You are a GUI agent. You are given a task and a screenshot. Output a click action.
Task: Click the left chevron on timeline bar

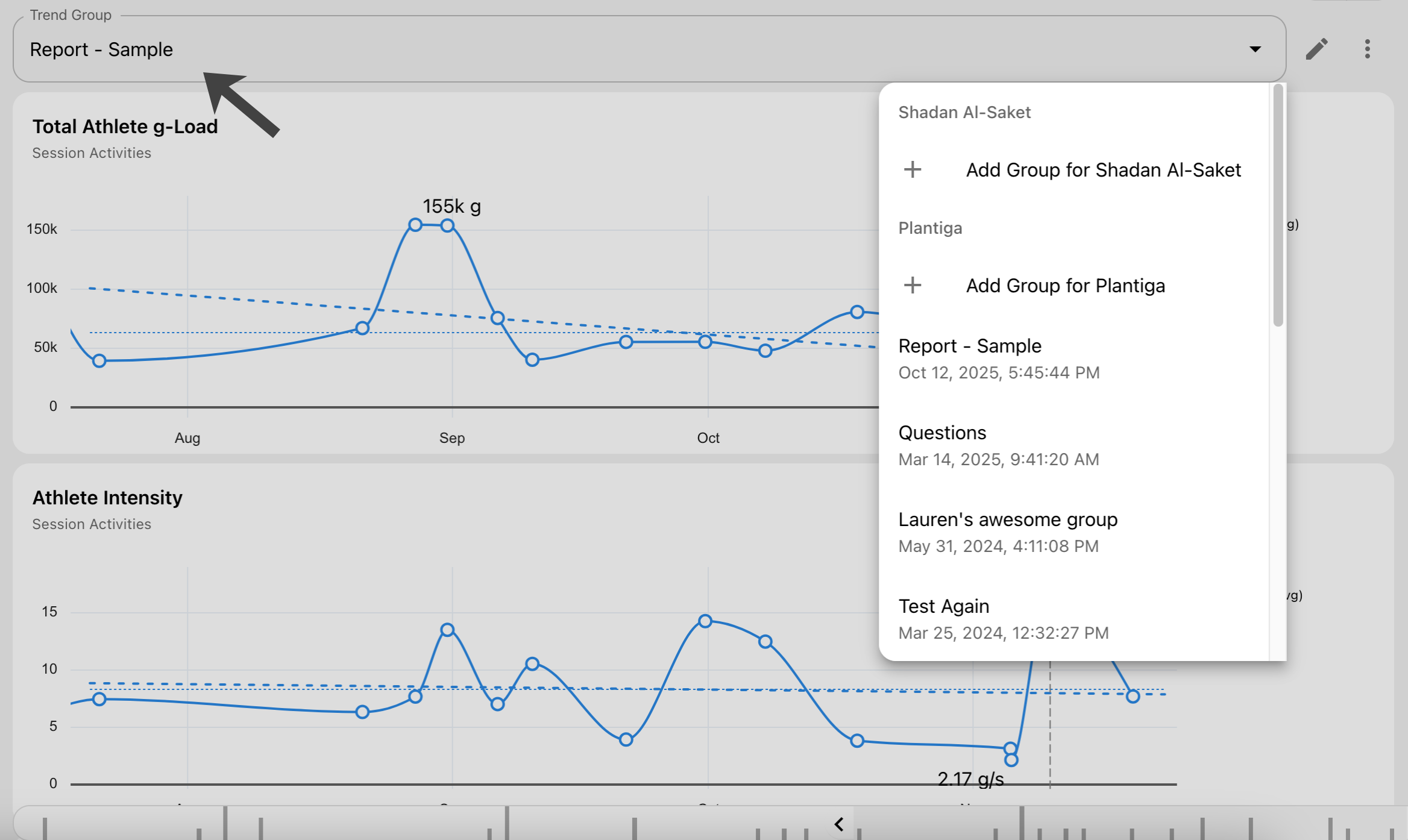pos(839,824)
